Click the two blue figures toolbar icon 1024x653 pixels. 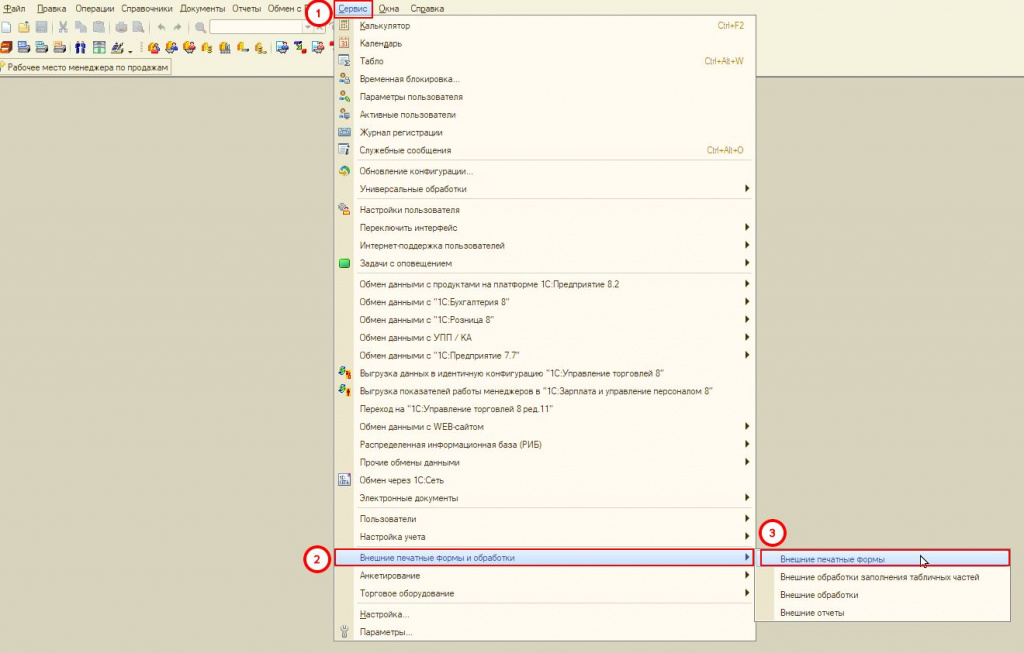80,47
